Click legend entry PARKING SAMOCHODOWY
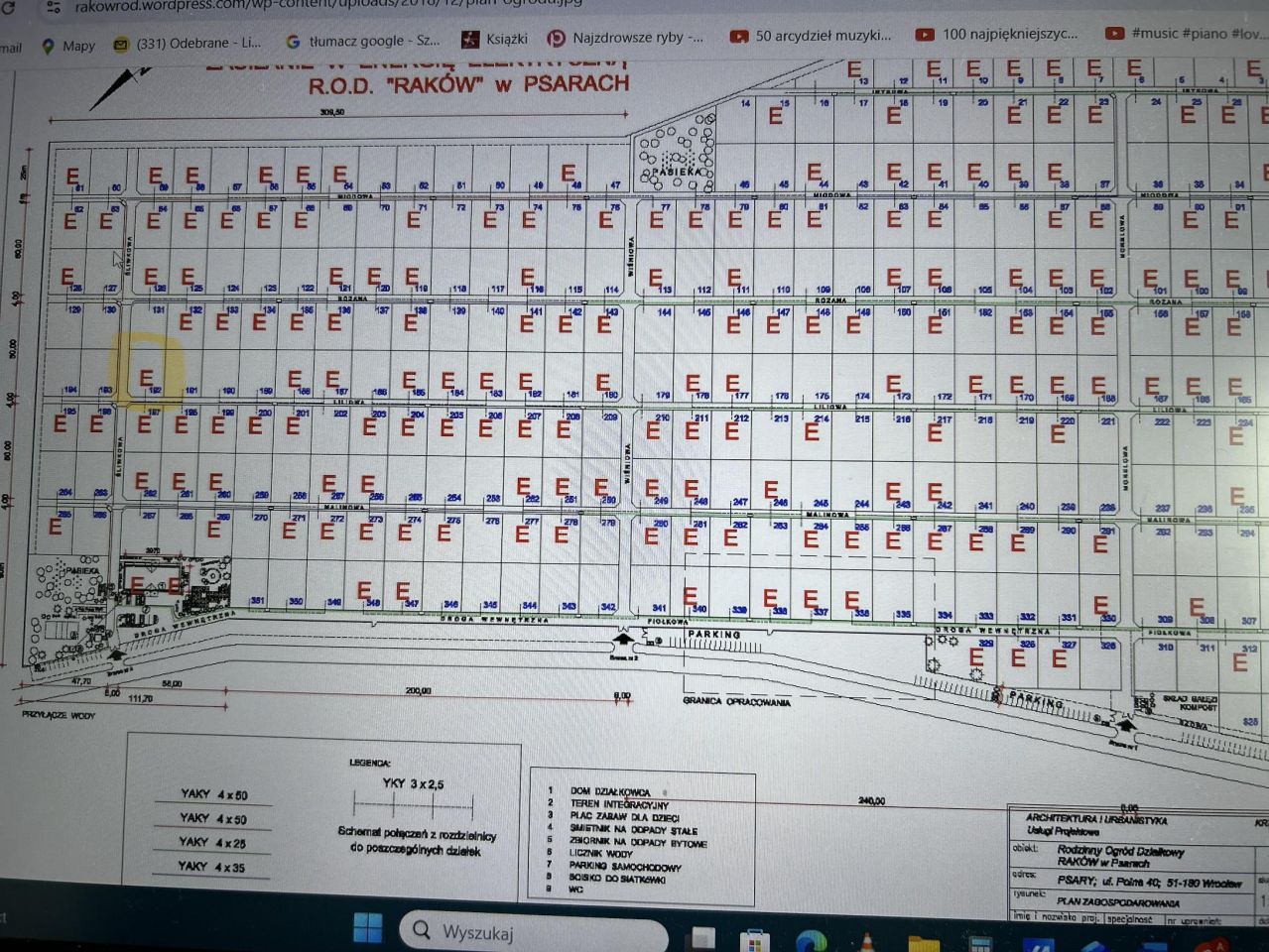Screen dimensions: 1269x952 point(626,866)
